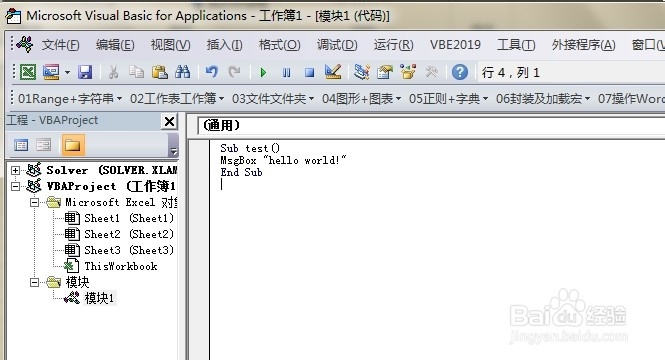Select Sheet2 (Sheet2) in the project tree
665x360 pixels.
129,234
